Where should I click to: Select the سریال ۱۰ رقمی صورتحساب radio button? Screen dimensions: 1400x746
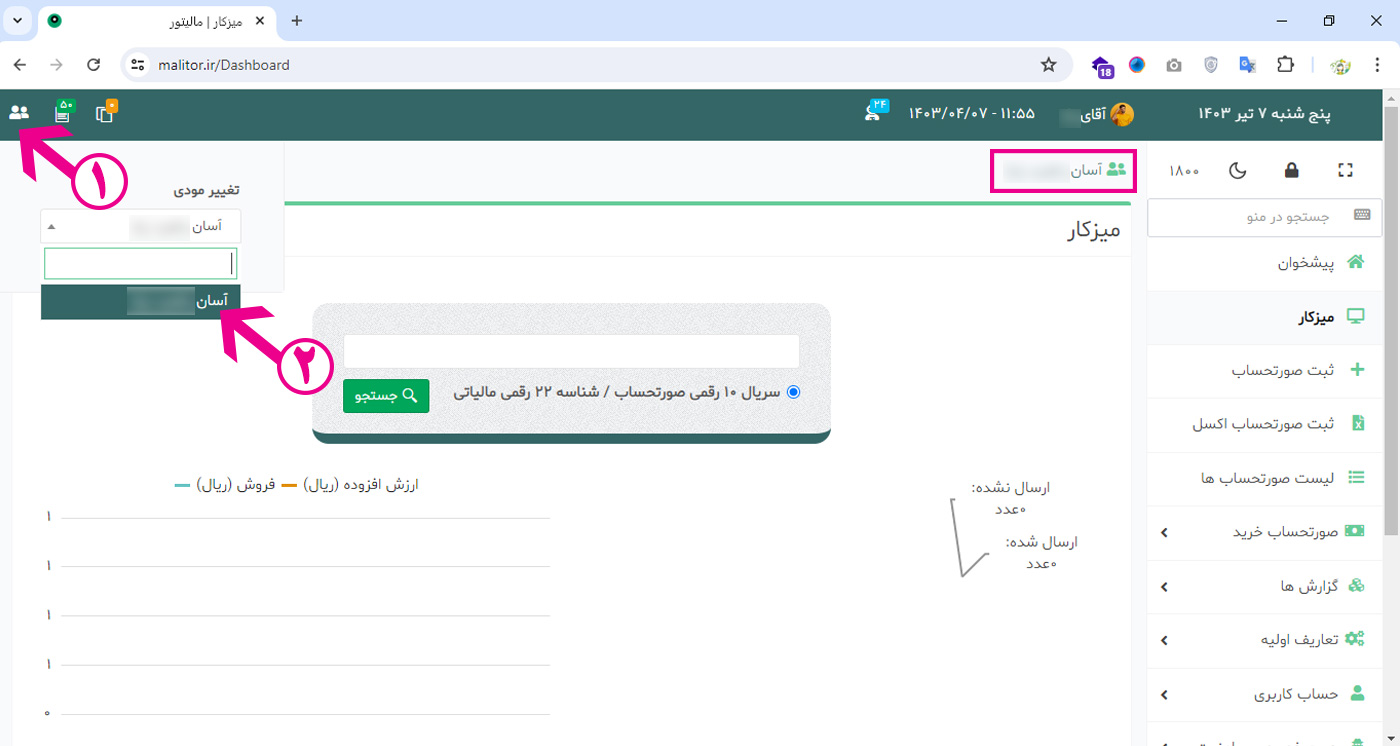794,392
